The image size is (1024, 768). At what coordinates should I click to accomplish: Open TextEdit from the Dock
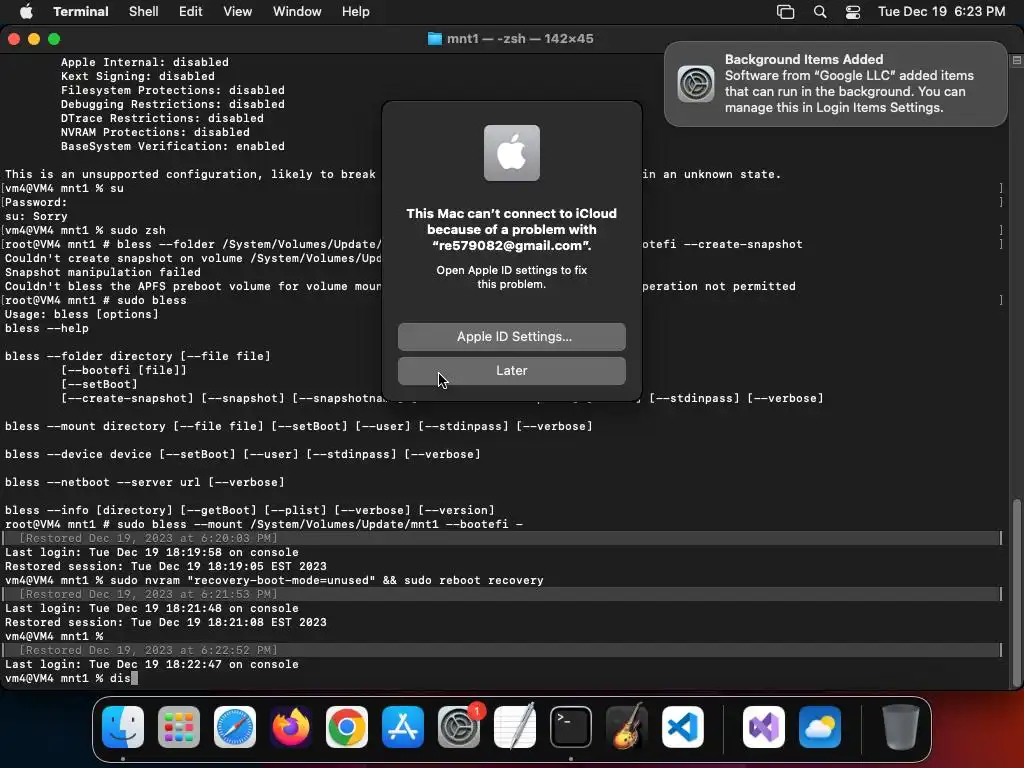point(515,727)
